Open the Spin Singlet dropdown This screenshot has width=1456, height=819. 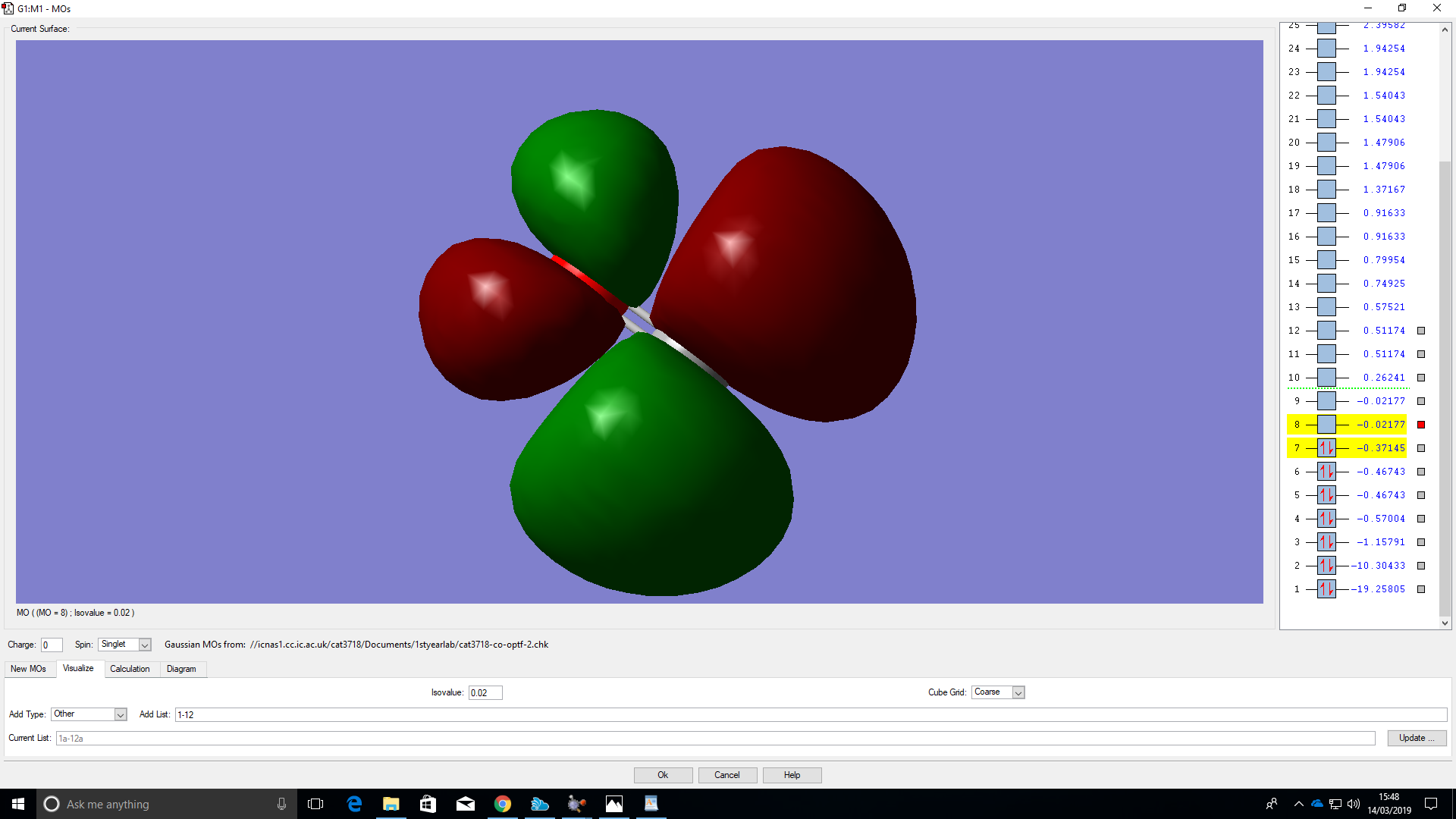(145, 645)
